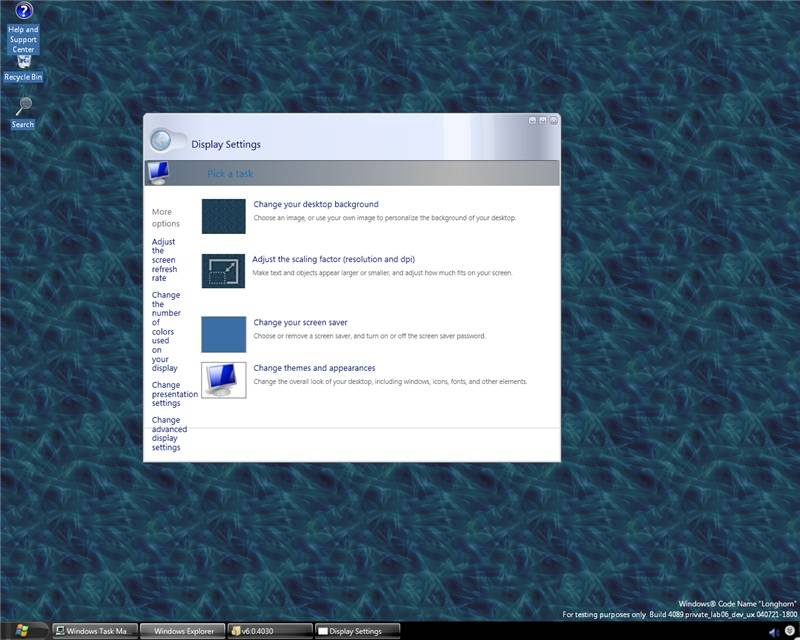Expand the Pick a task section header
The image size is (800, 640).
[229, 174]
